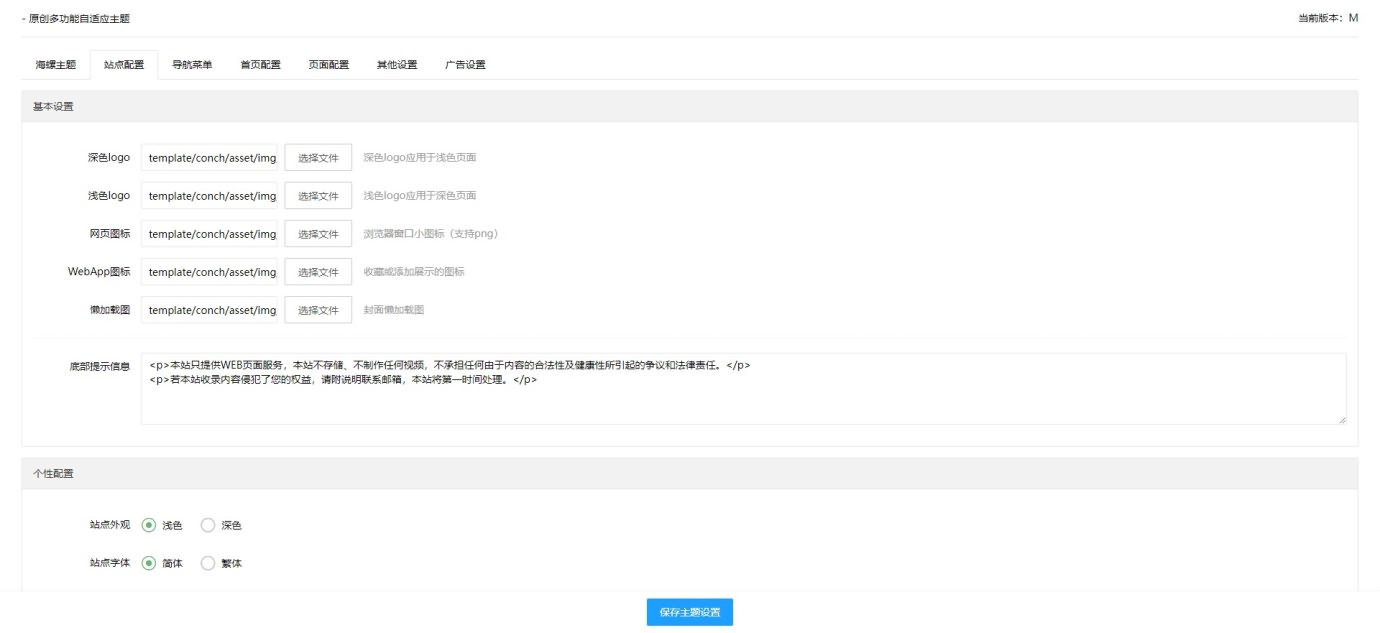Grab the 底部提示信息 textarea resize handle

1341,420
